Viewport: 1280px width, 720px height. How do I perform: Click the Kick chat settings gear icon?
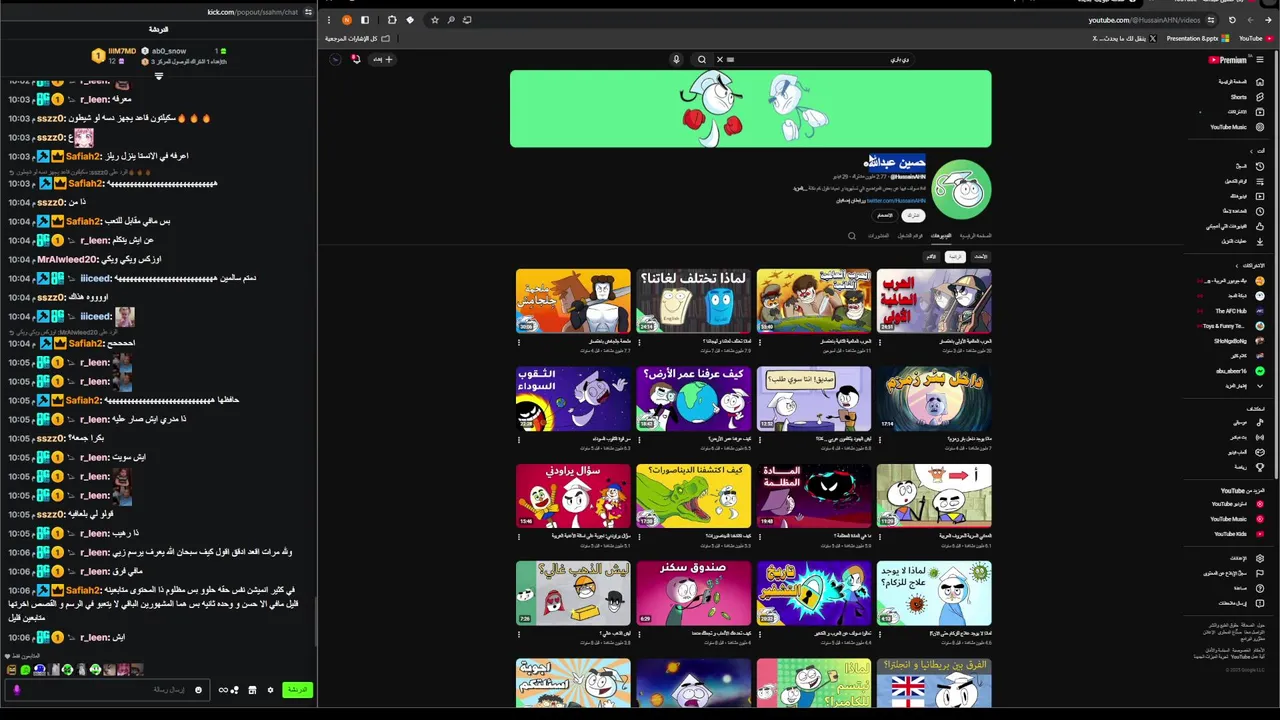(x=270, y=690)
